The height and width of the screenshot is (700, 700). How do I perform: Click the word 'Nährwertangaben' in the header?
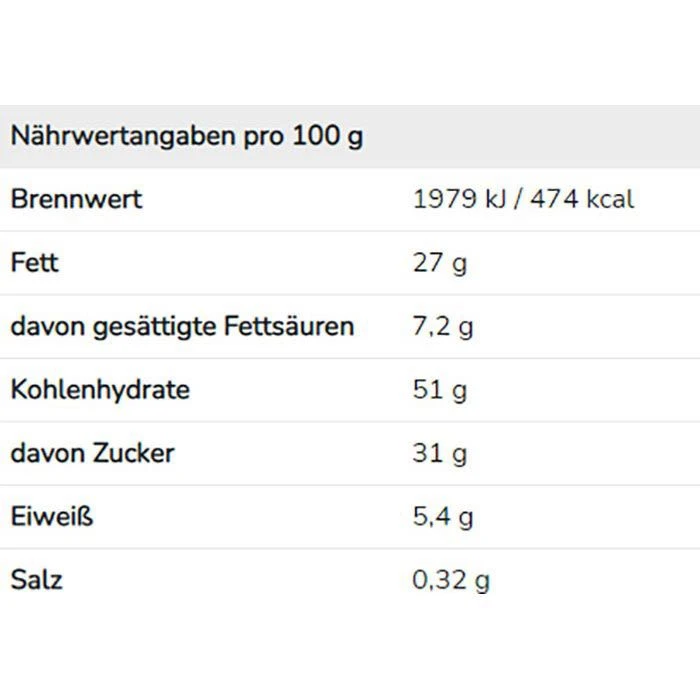[x=124, y=136]
